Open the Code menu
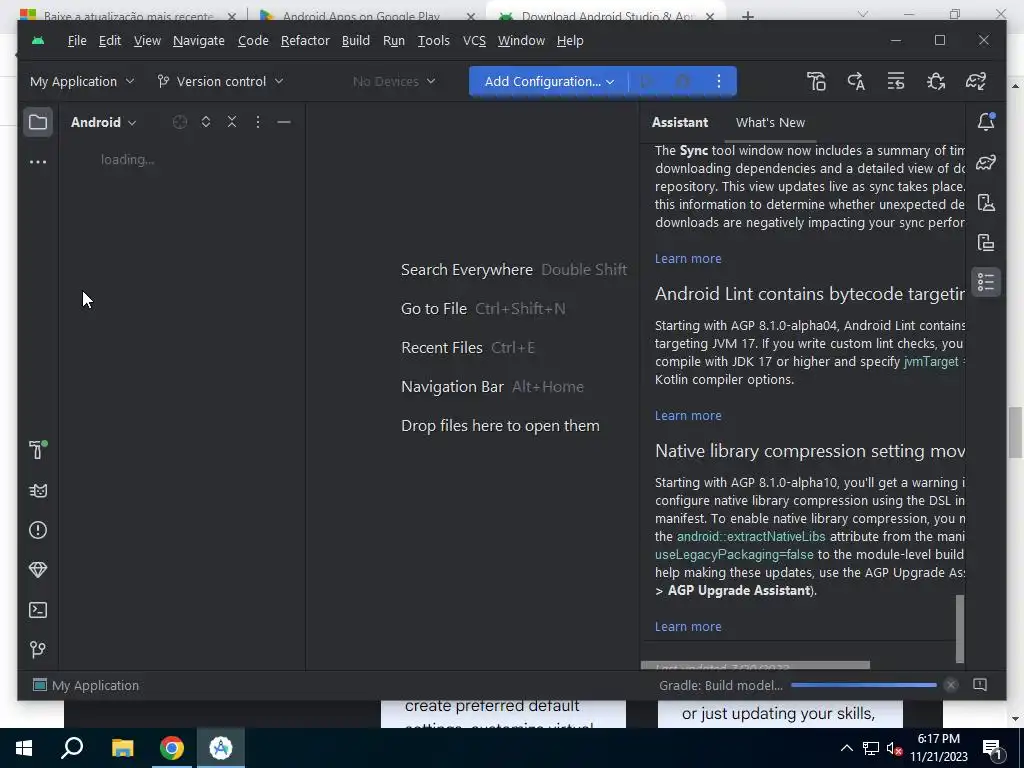The width and height of the screenshot is (1024, 768). coord(253,40)
